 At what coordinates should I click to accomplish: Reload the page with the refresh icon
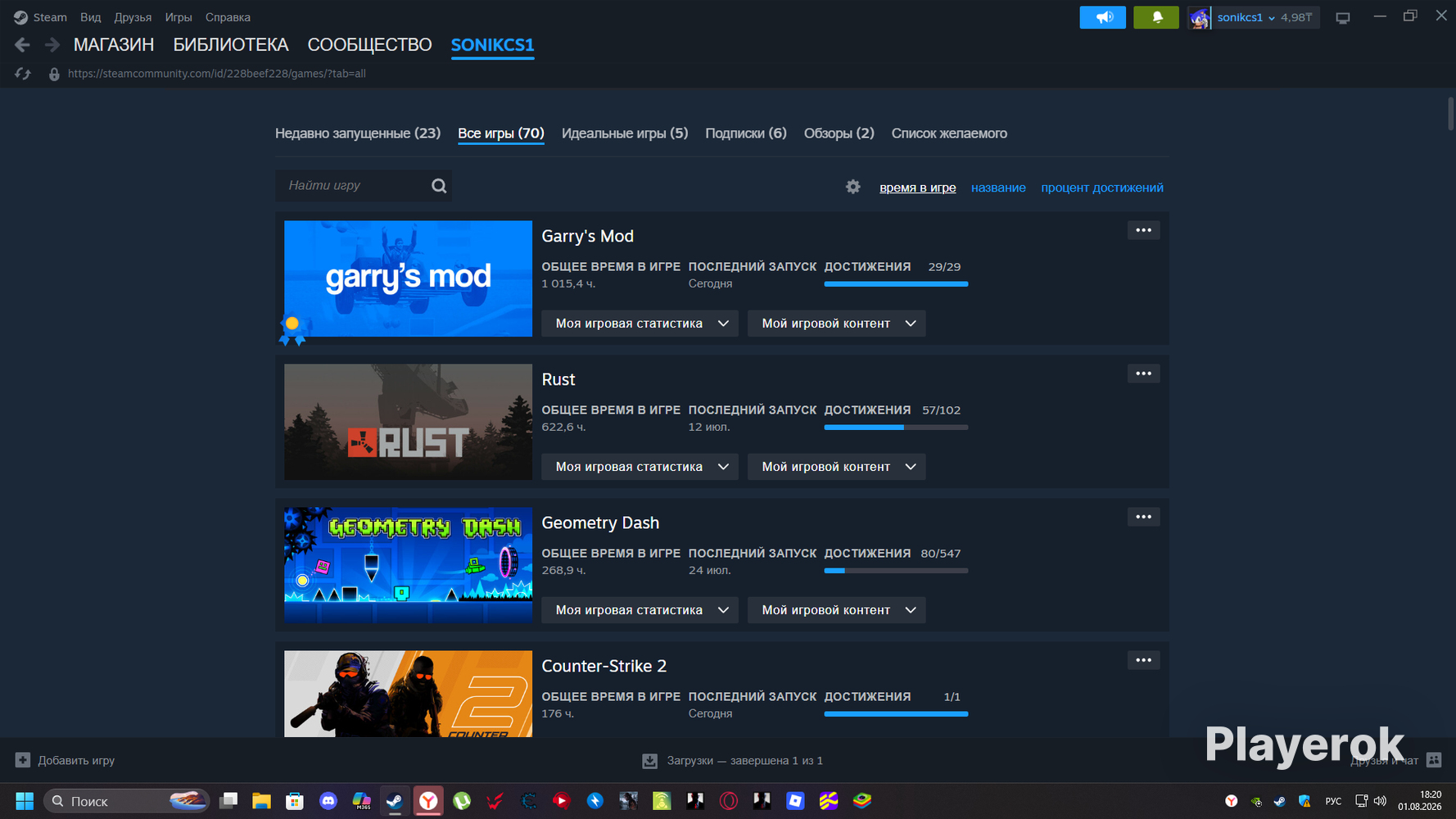pyautogui.click(x=23, y=74)
